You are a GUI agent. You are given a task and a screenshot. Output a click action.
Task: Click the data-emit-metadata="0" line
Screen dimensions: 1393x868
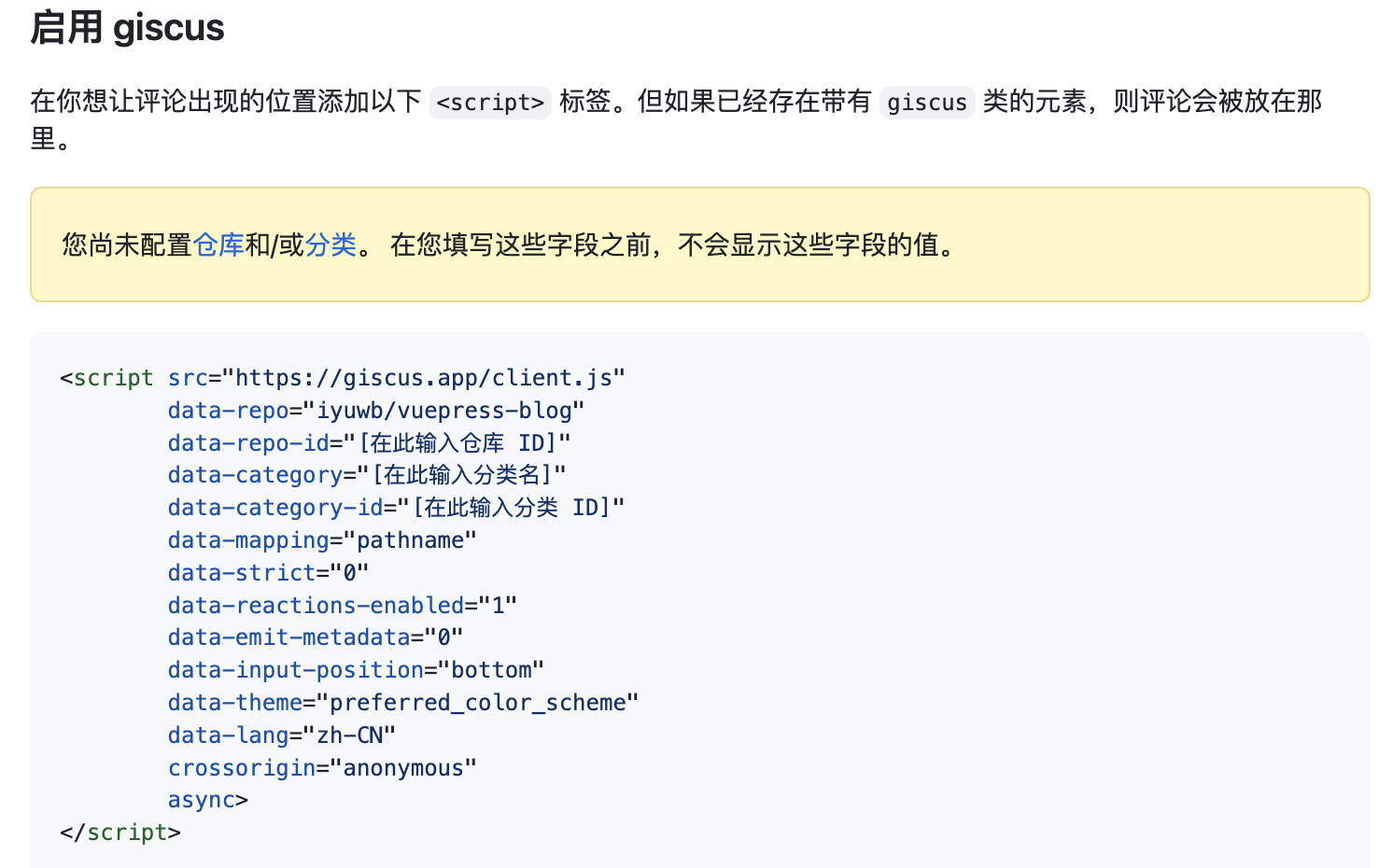click(x=316, y=637)
